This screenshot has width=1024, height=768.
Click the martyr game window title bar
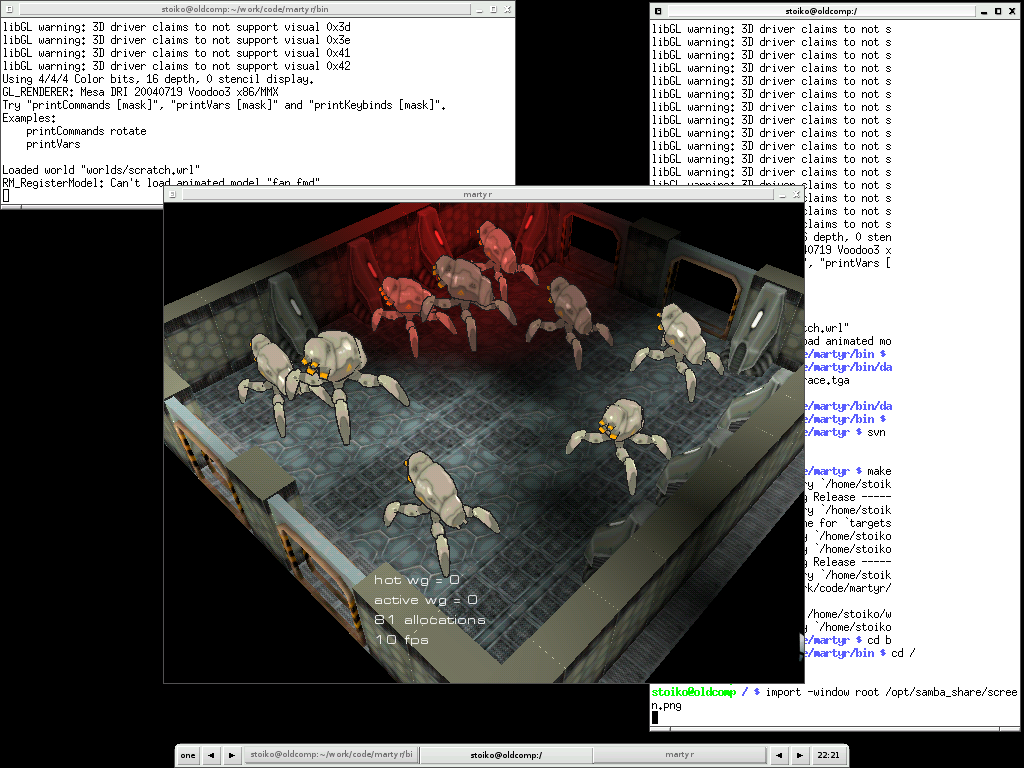[477, 194]
